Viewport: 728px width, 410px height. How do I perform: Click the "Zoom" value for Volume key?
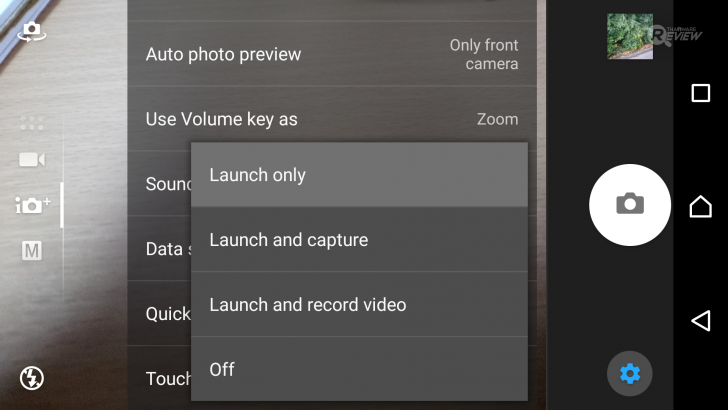coord(497,119)
